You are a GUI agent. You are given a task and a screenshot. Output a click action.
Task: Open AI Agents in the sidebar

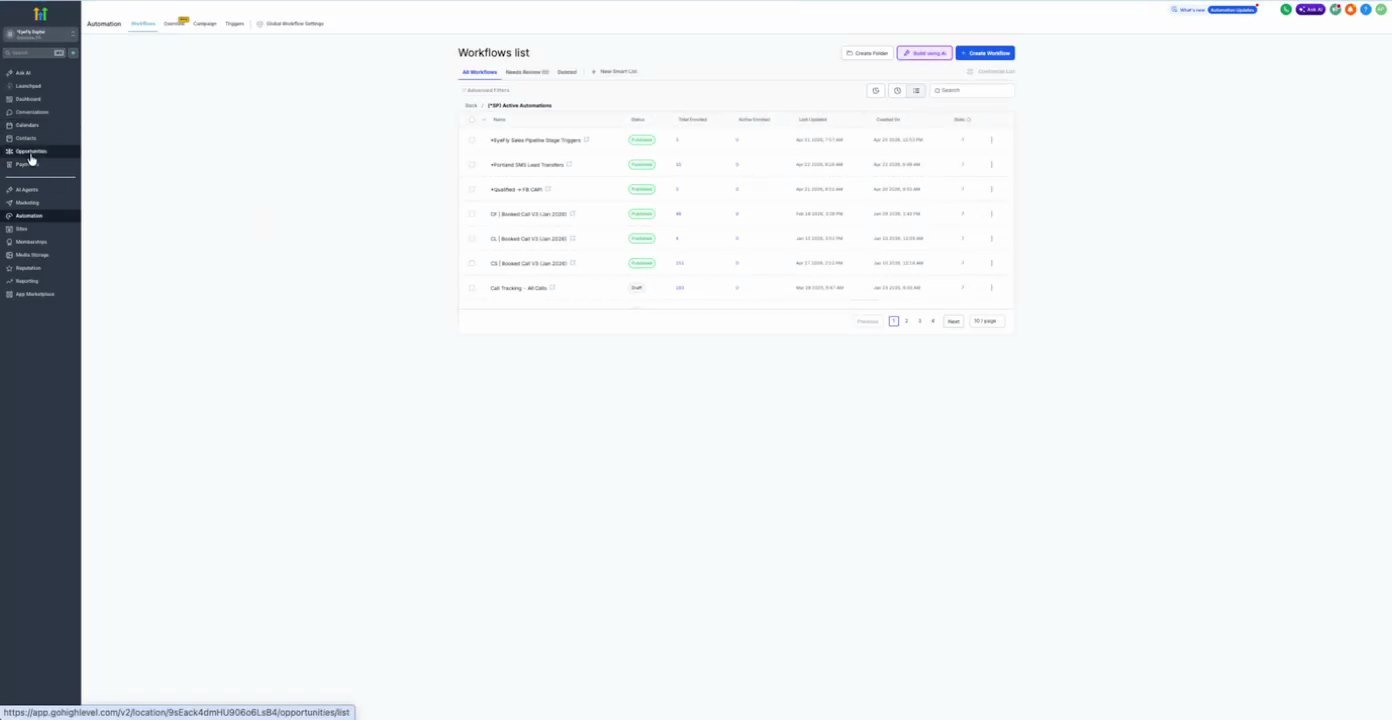click(26, 190)
